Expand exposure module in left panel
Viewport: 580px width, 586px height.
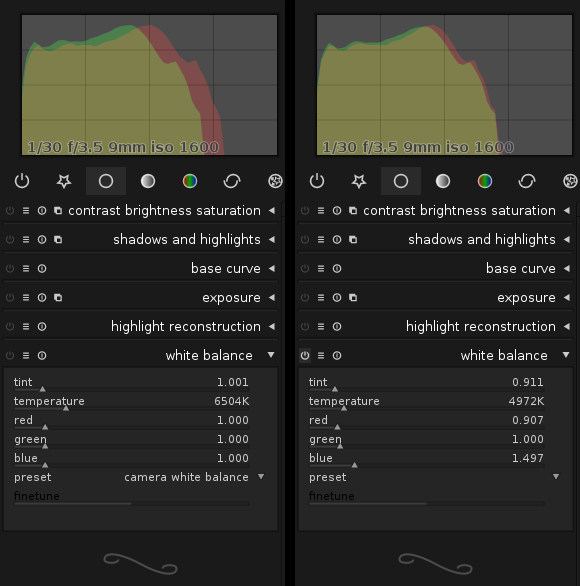pos(272,297)
